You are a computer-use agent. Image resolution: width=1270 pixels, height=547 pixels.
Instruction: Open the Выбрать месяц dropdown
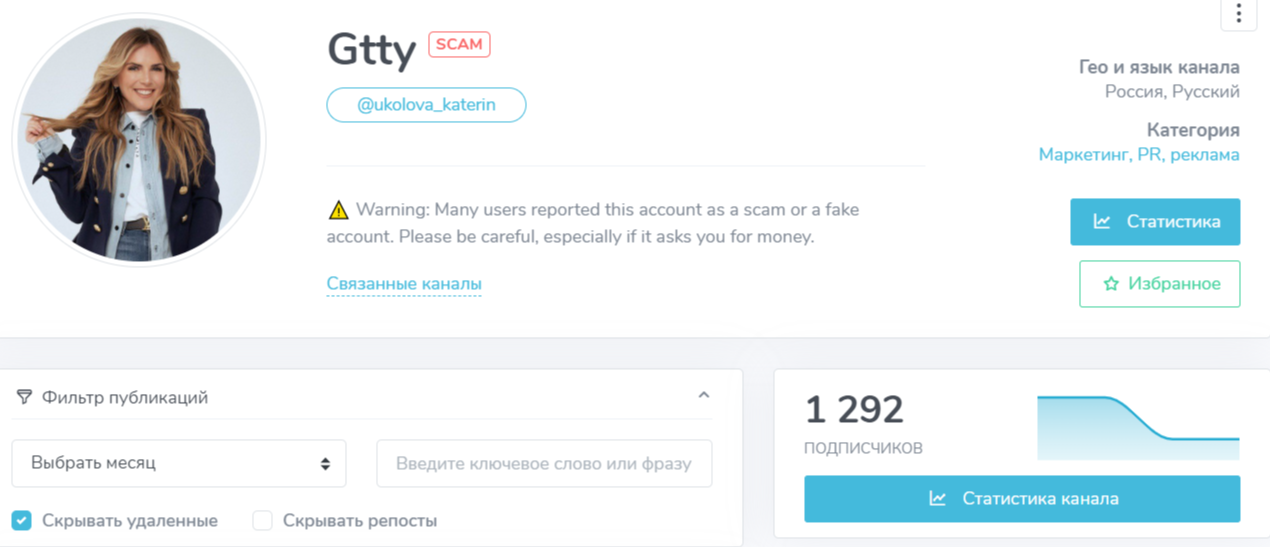pyautogui.click(x=179, y=463)
